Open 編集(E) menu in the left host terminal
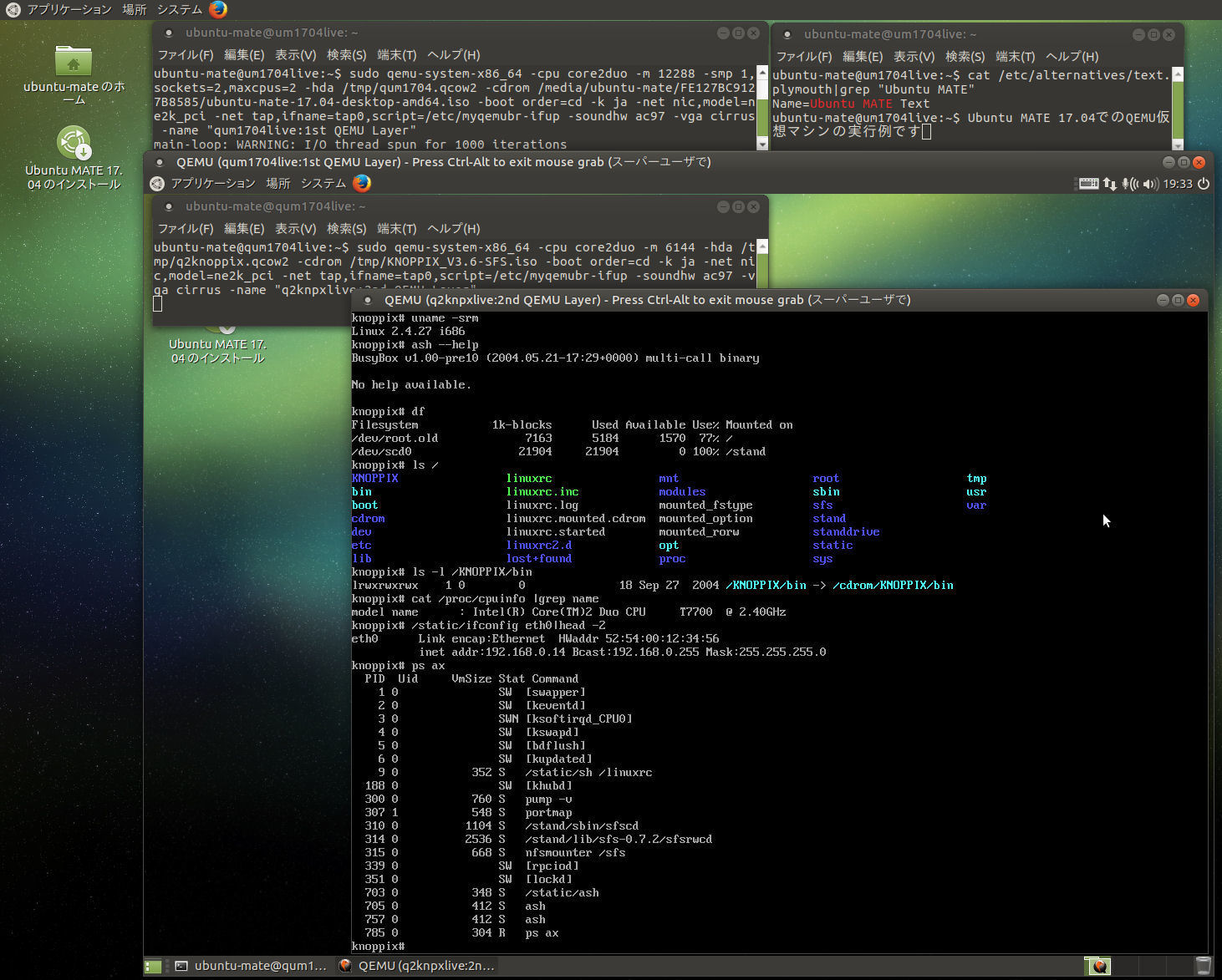1222x980 pixels. (x=244, y=55)
